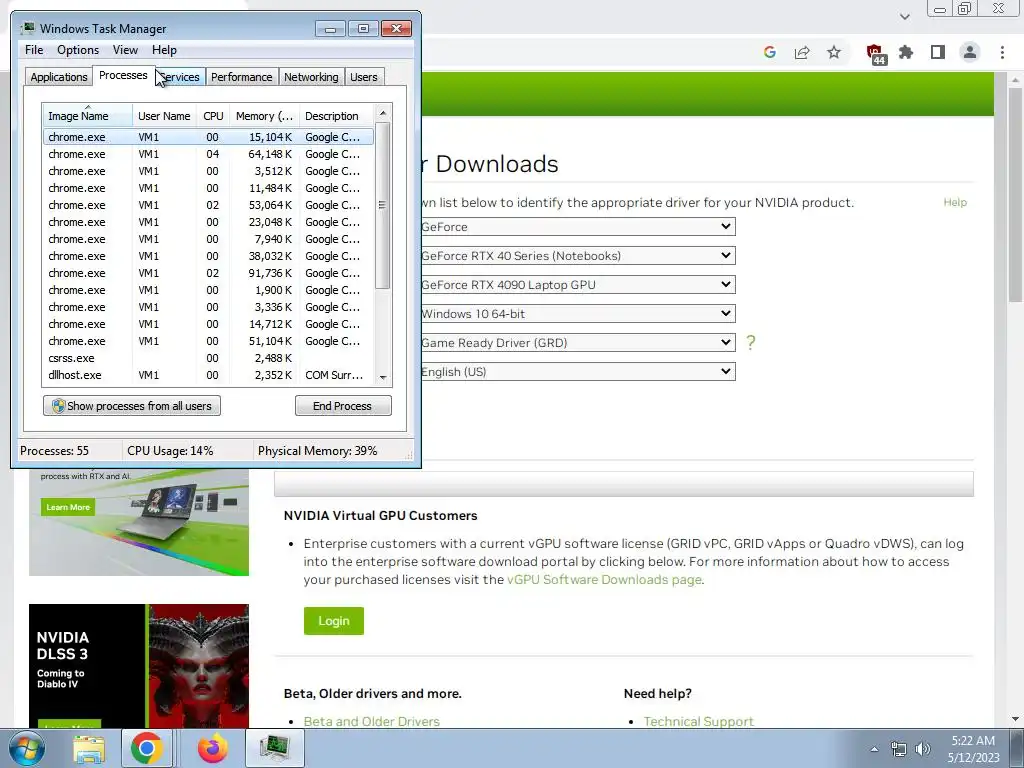
Task: Click the Task Manager title bar icon
Action: point(28,28)
